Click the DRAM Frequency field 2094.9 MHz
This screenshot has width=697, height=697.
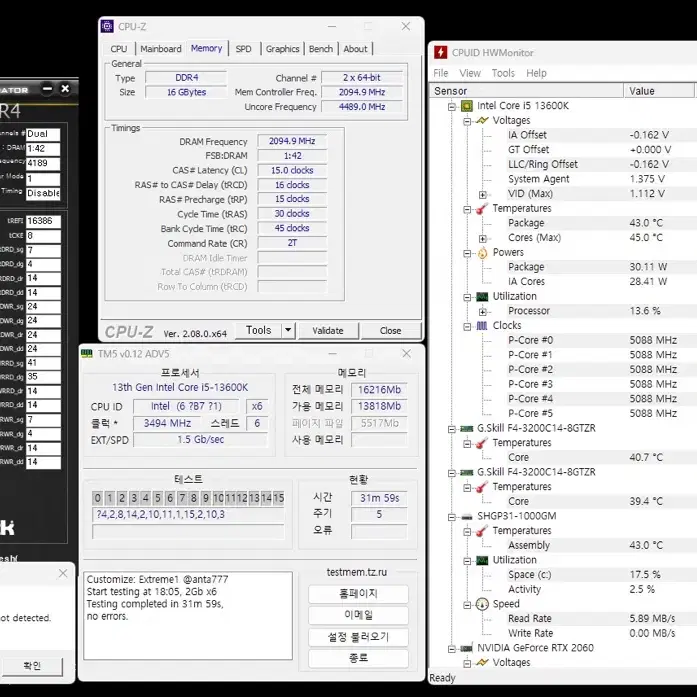click(x=292, y=141)
